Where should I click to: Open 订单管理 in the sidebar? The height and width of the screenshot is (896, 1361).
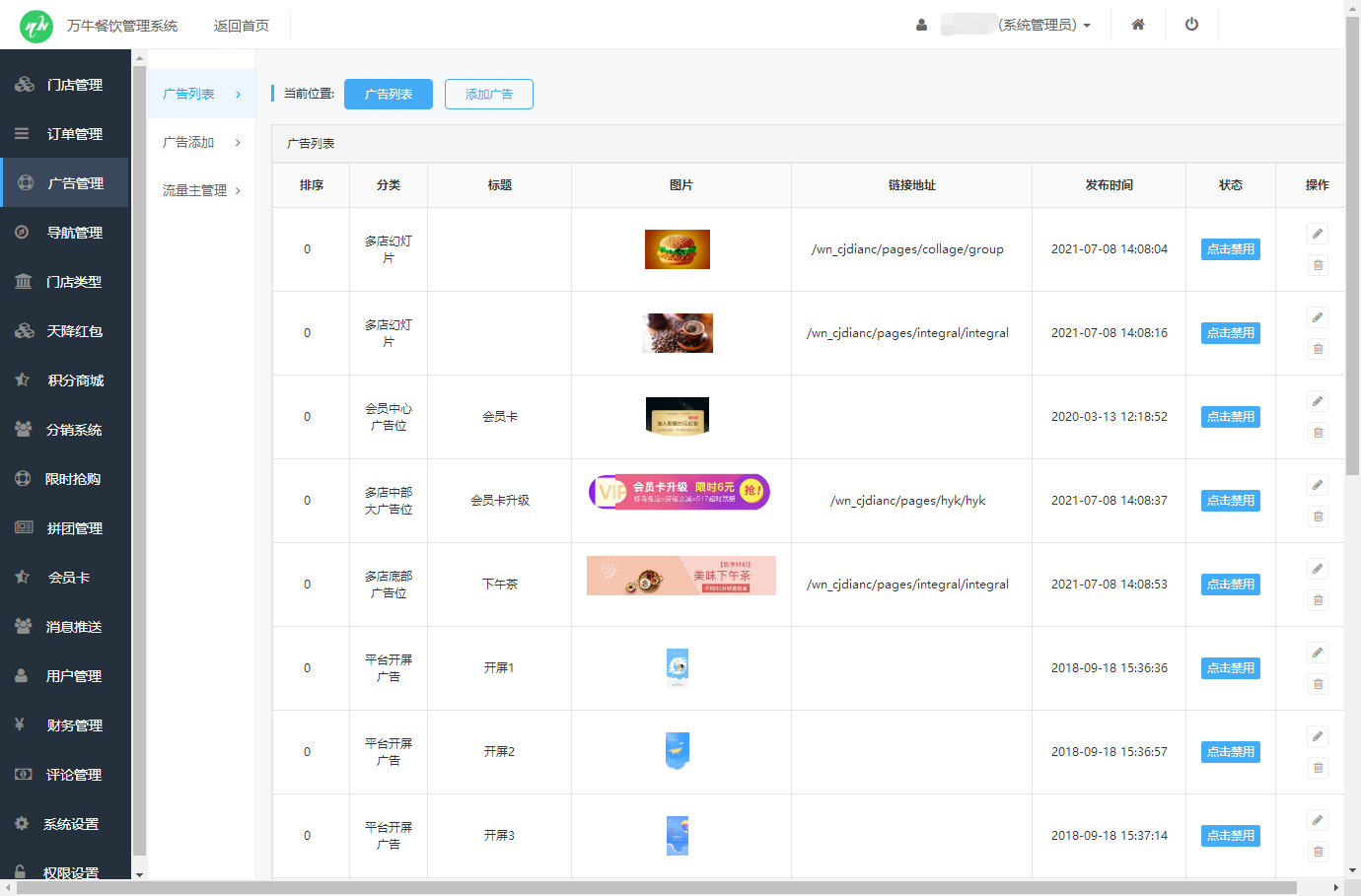point(74,134)
